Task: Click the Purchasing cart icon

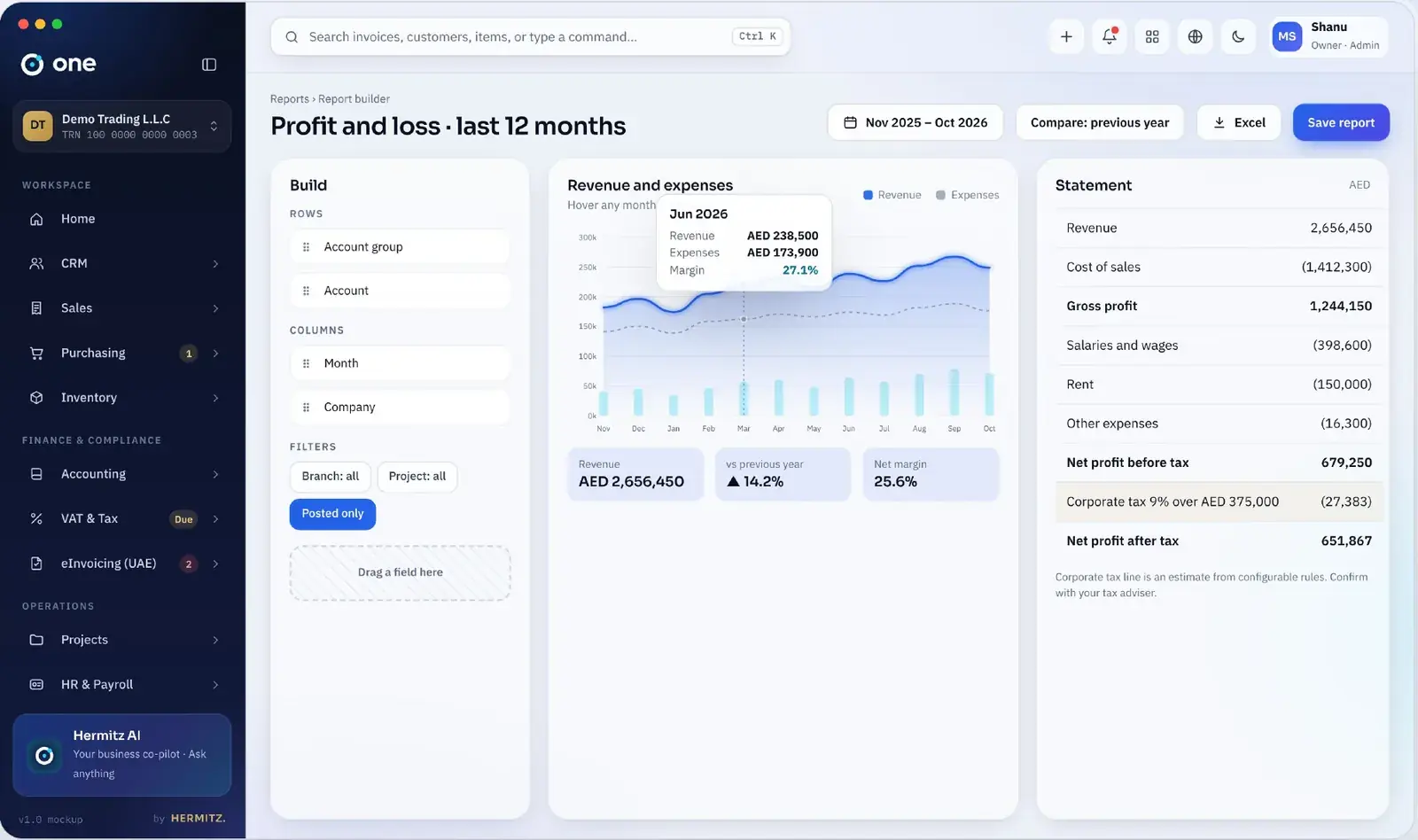Action: [36, 353]
